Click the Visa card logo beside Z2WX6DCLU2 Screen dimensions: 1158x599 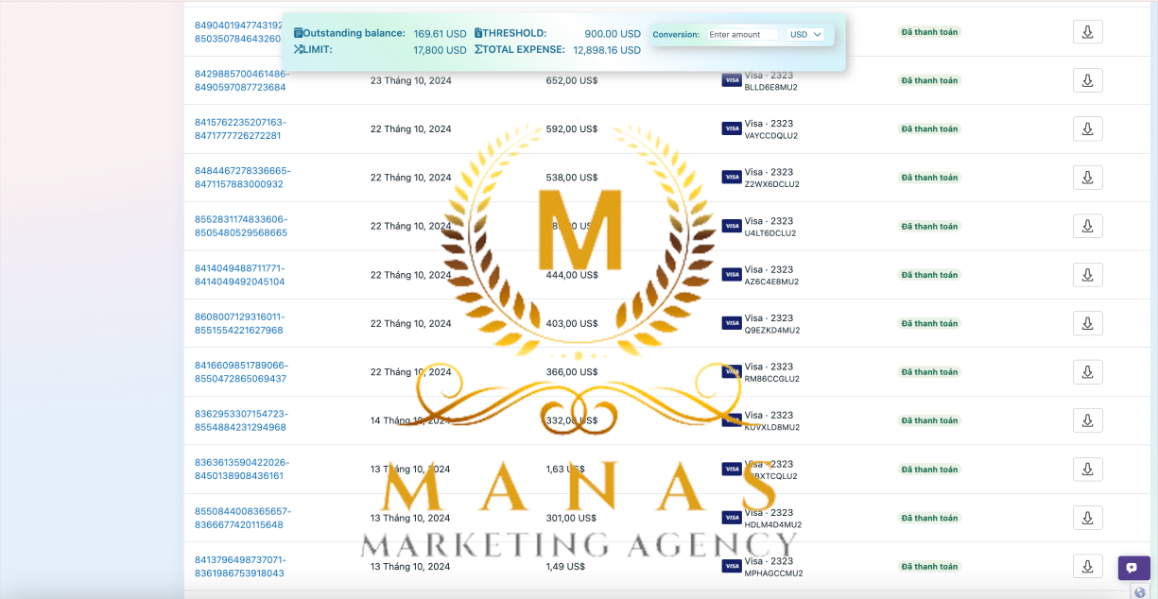click(731, 177)
